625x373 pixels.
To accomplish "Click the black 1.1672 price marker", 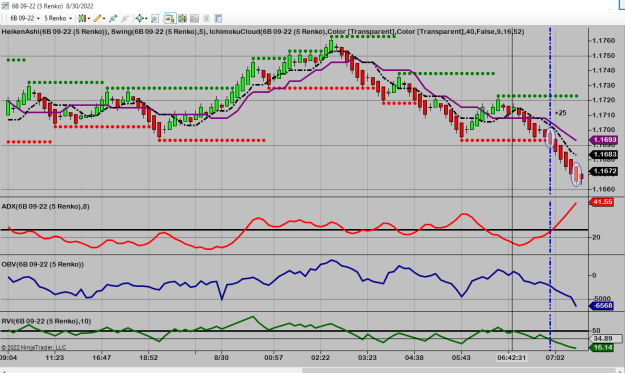I will click(604, 171).
